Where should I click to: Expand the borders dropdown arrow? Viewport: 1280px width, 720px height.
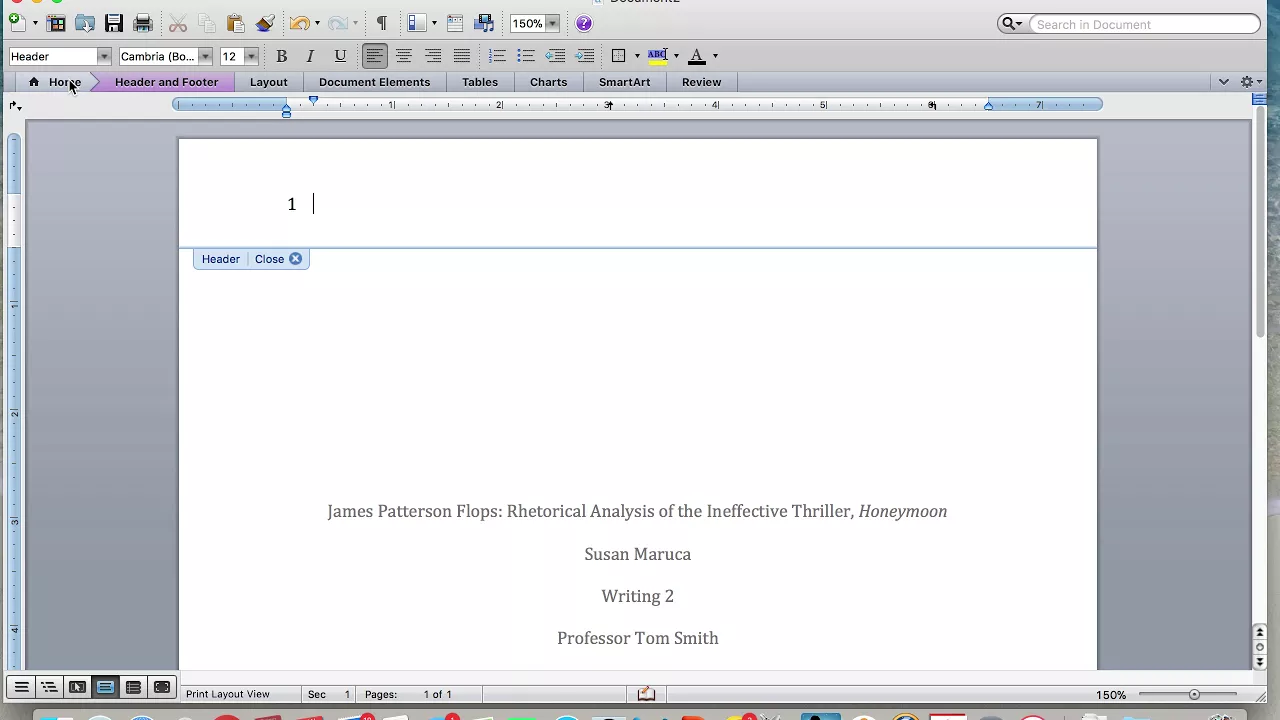pyautogui.click(x=637, y=56)
